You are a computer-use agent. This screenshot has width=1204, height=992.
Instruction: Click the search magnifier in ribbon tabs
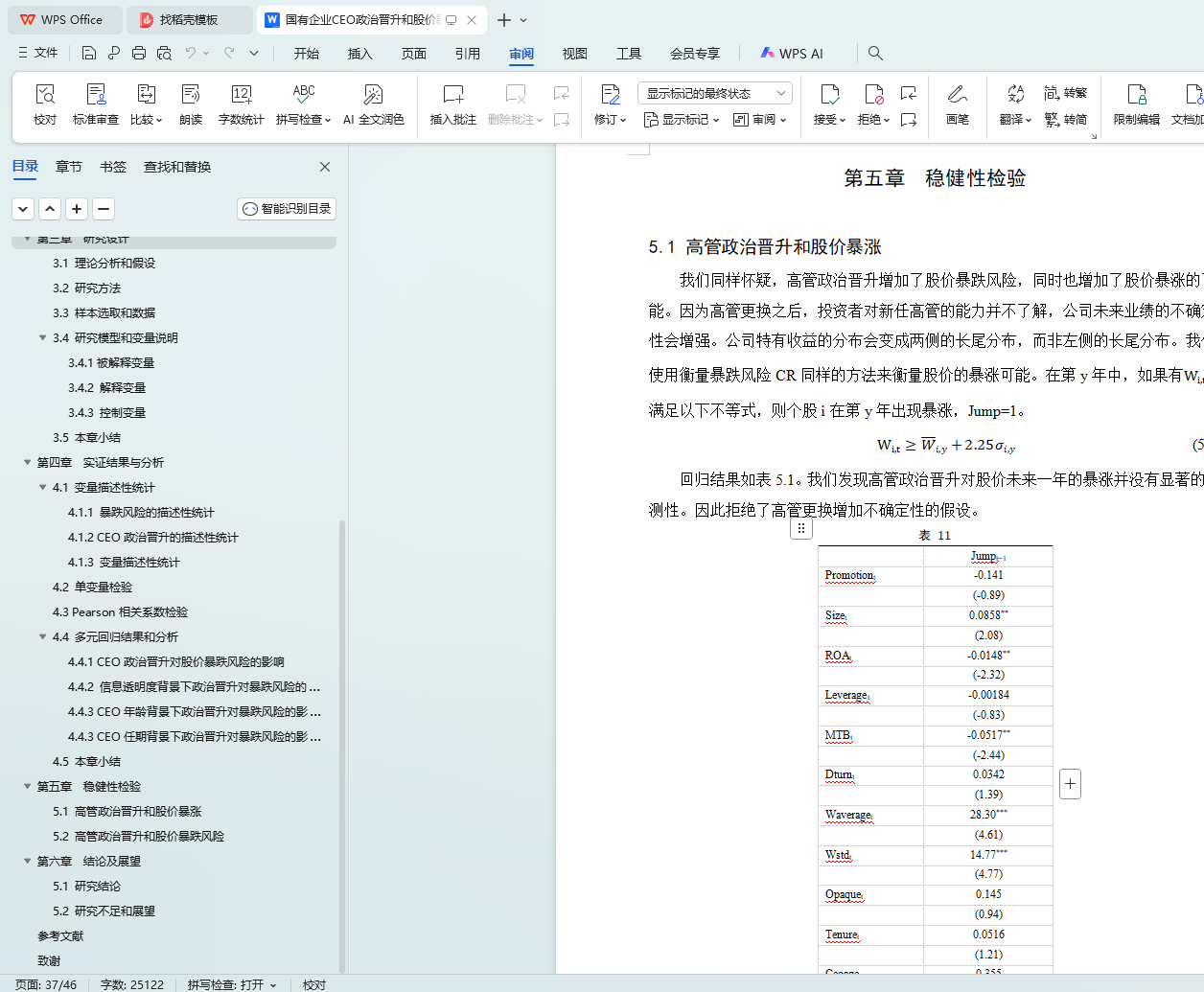pos(875,53)
